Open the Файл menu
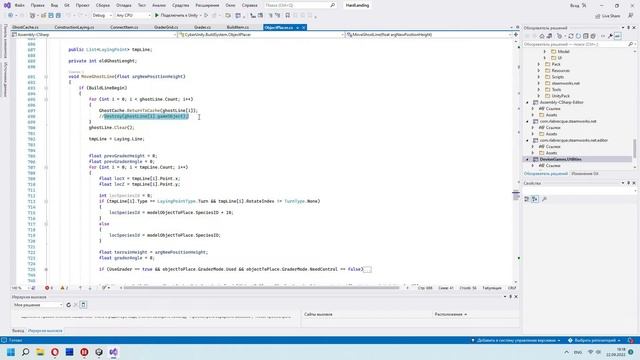Screen dimensions: 640x360 20,5
